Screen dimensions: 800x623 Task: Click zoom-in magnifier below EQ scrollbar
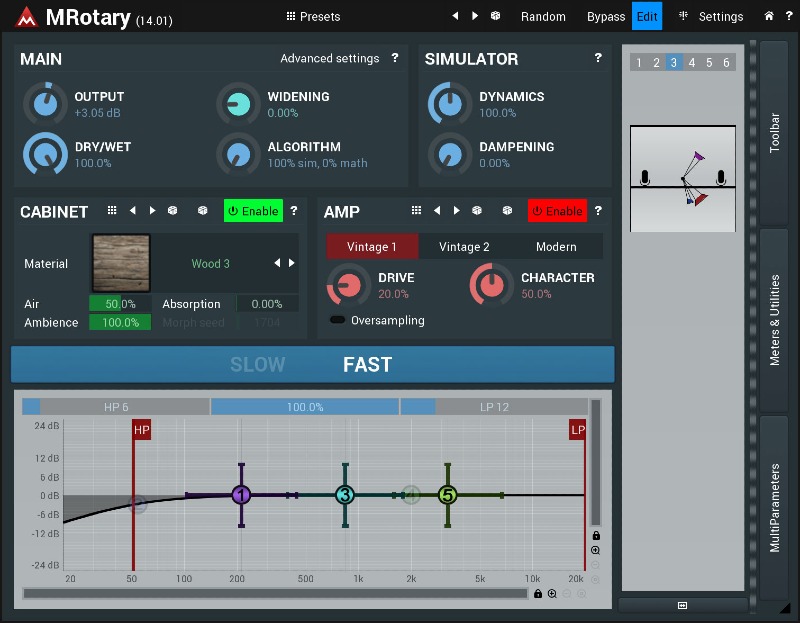pyautogui.click(x=552, y=593)
